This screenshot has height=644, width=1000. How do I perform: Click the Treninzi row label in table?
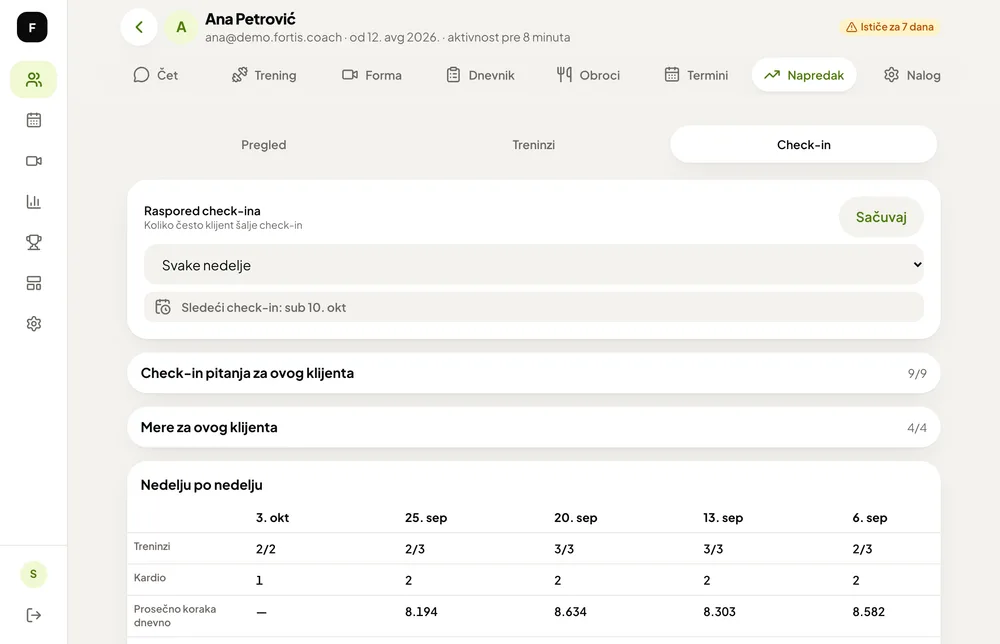point(152,546)
